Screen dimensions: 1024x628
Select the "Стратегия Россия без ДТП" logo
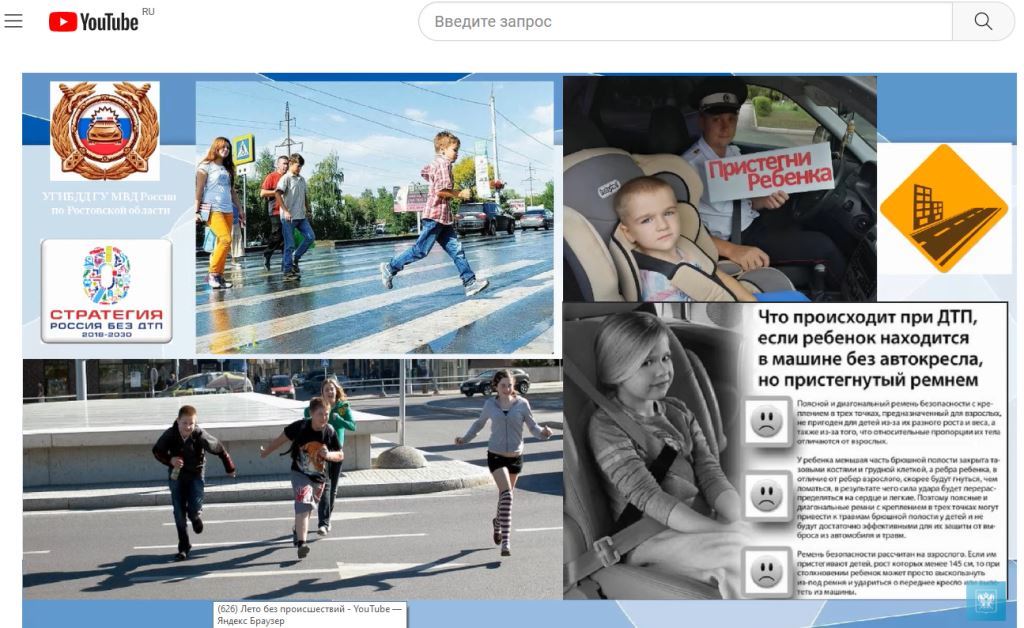pyautogui.click(x=107, y=291)
